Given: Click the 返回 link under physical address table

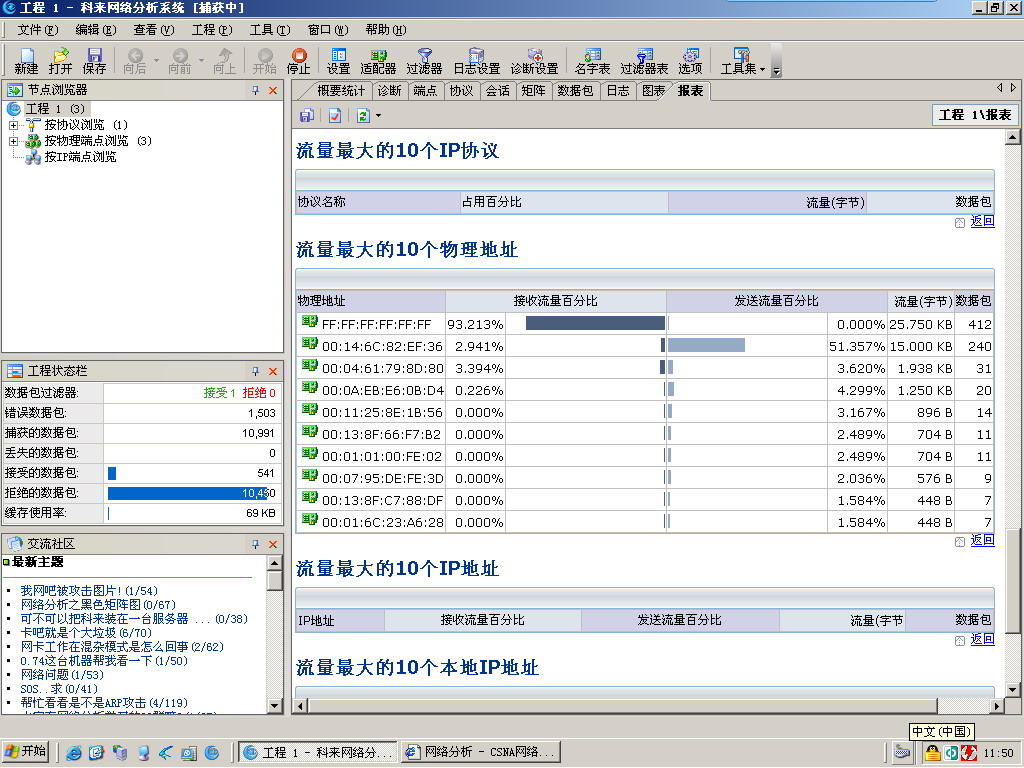Looking at the screenshot, I should 982,540.
